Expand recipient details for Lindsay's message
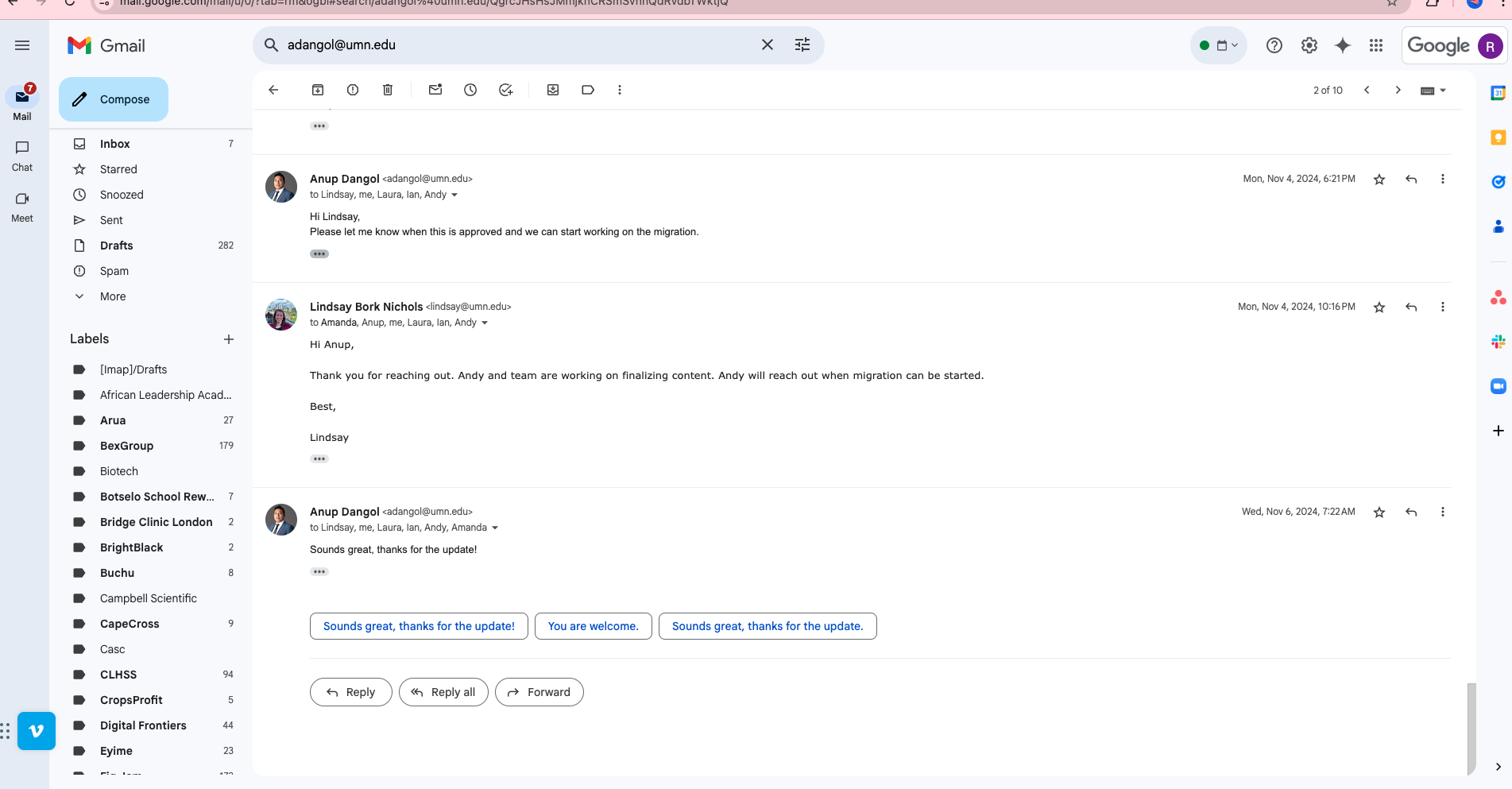The width and height of the screenshot is (1512, 789). click(x=485, y=323)
